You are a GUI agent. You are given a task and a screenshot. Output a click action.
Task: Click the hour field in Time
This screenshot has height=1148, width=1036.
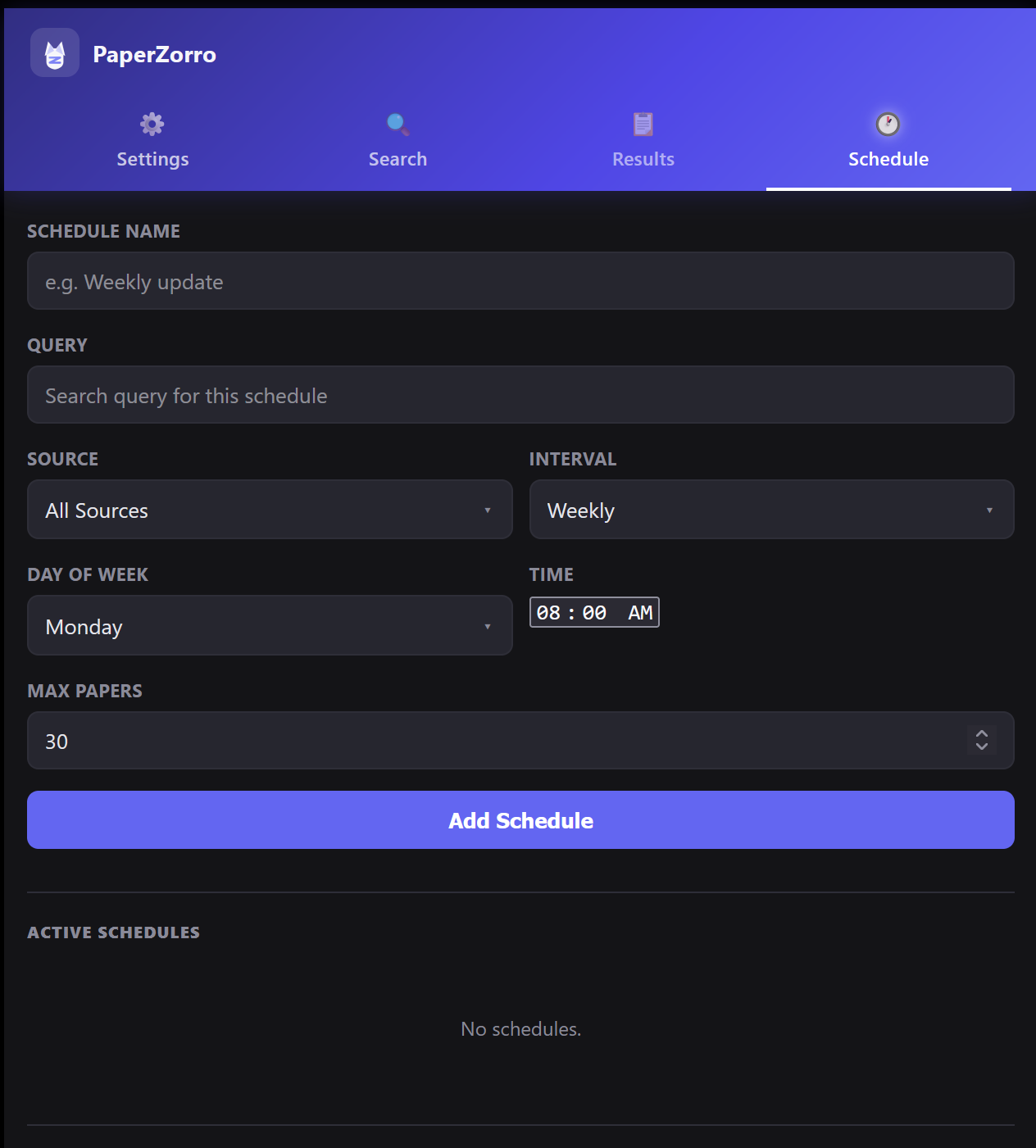pyautogui.click(x=548, y=613)
